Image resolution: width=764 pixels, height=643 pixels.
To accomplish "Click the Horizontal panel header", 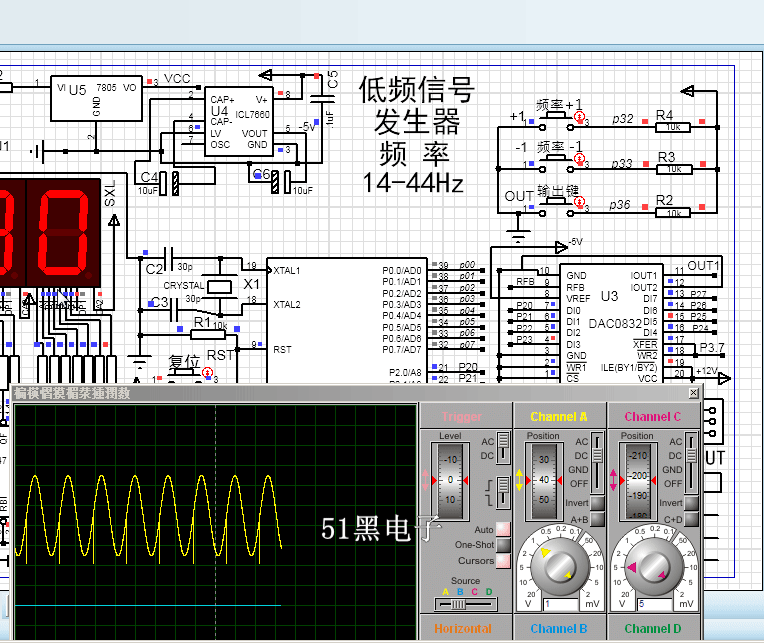I will (463, 629).
